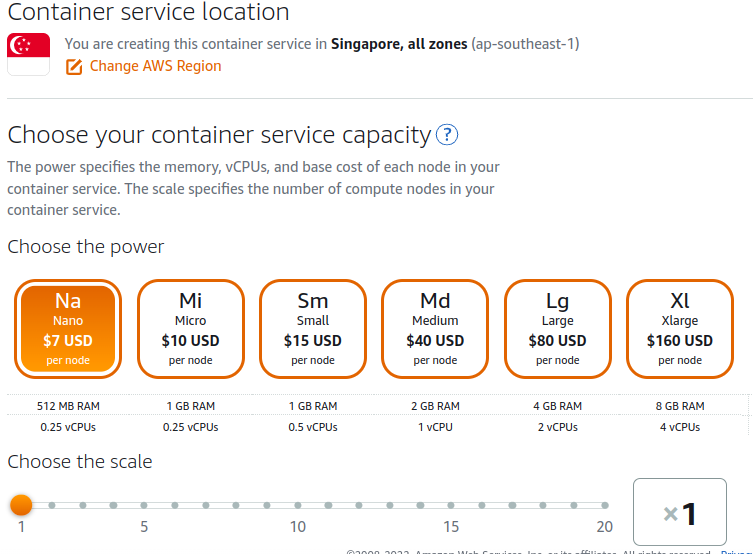Click 'Singapore, all zones' bold text
753x554 pixels.
click(x=399, y=44)
